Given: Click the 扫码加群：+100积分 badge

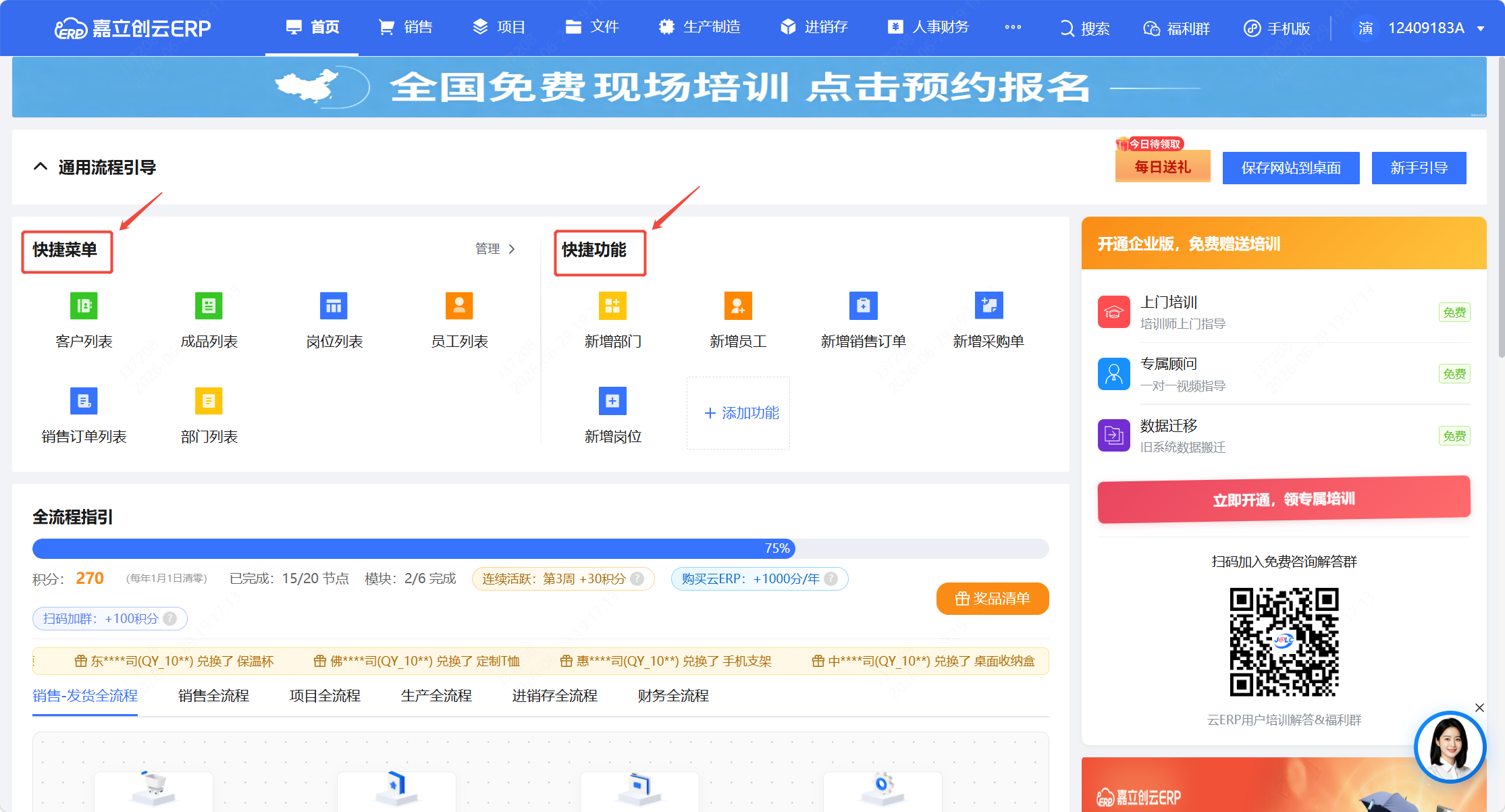Looking at the screenshot, I should tap(109, 618).
